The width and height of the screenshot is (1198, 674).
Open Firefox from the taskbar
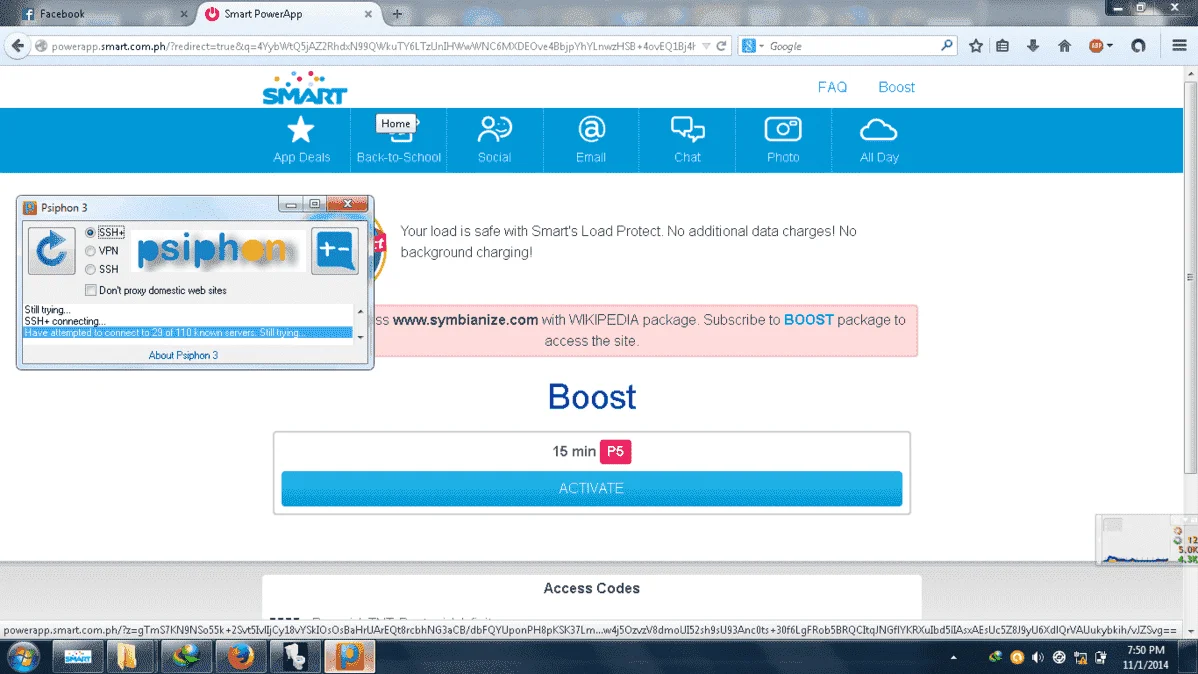pyautogui.click(x=241, y=657)
